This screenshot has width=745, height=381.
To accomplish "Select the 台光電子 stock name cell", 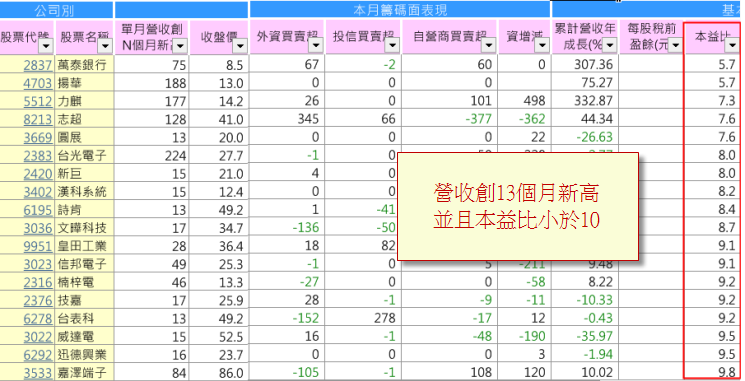I will [84, 155].
